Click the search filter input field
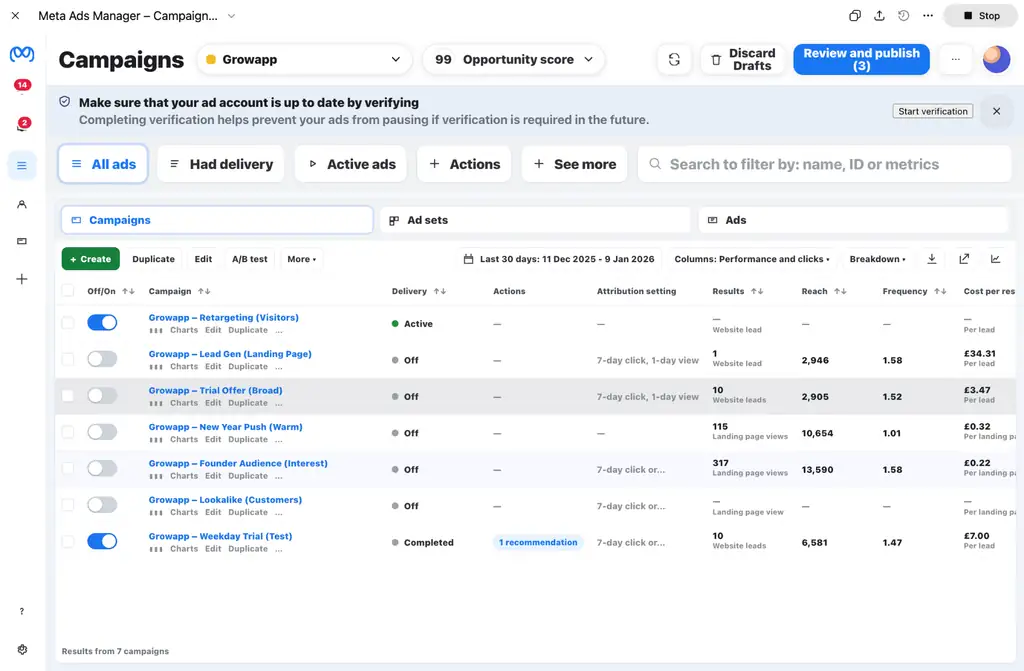Screen dimensions: 1024x671 coord(825,164)
